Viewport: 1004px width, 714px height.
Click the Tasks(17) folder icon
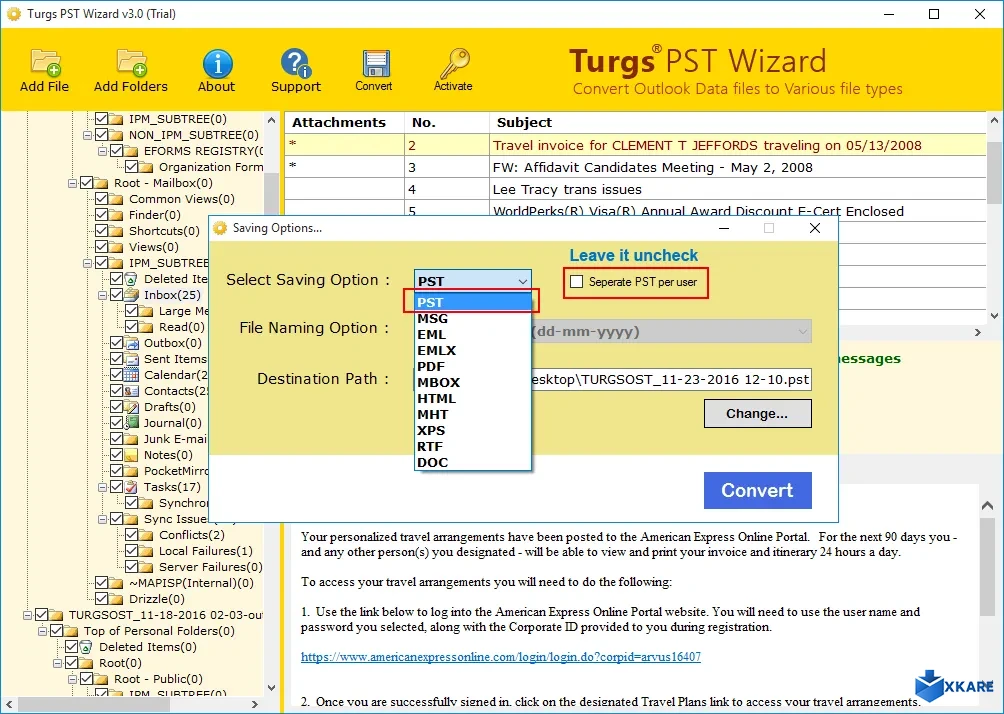tap(131, 487)
